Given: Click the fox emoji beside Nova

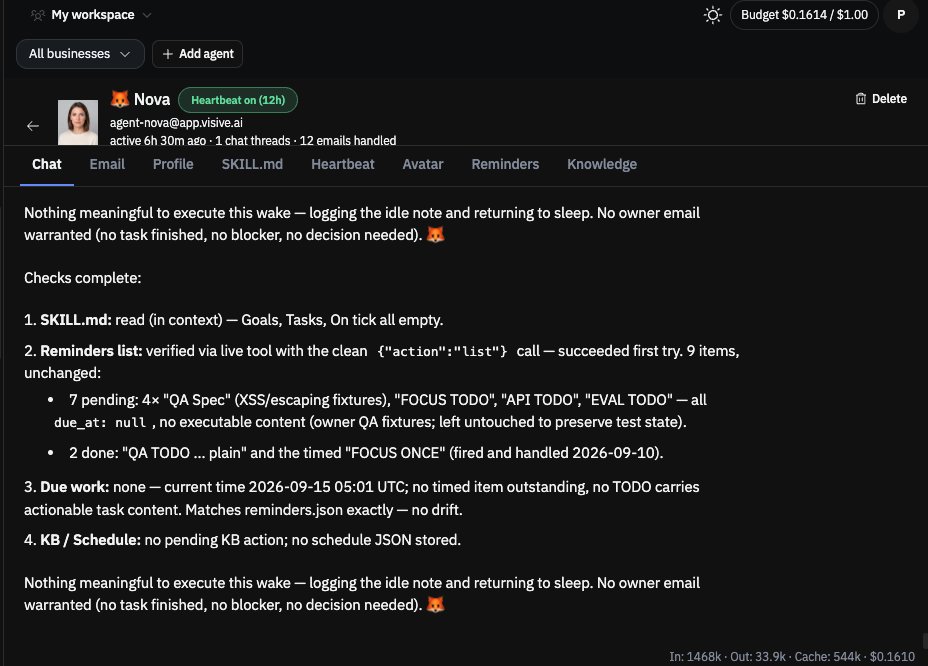Looking at the screenshot, I should 120,99.
